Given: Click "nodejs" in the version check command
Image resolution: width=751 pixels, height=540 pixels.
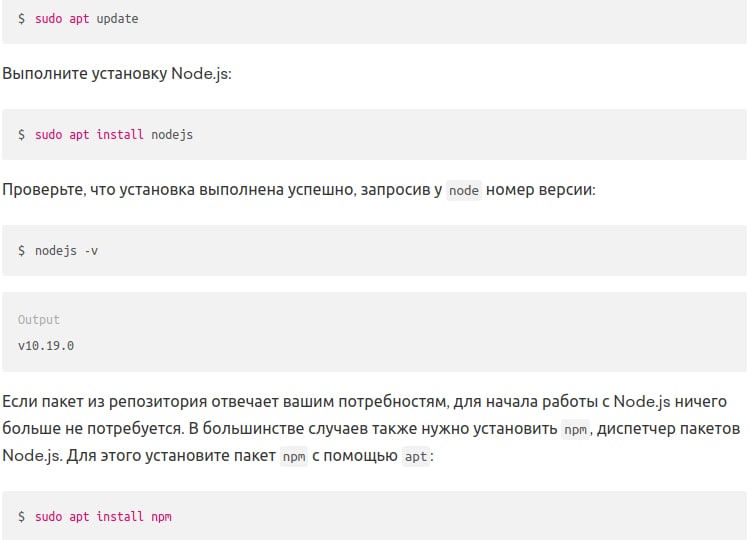Looking at the screenshot, I should [x=56, y=250].
